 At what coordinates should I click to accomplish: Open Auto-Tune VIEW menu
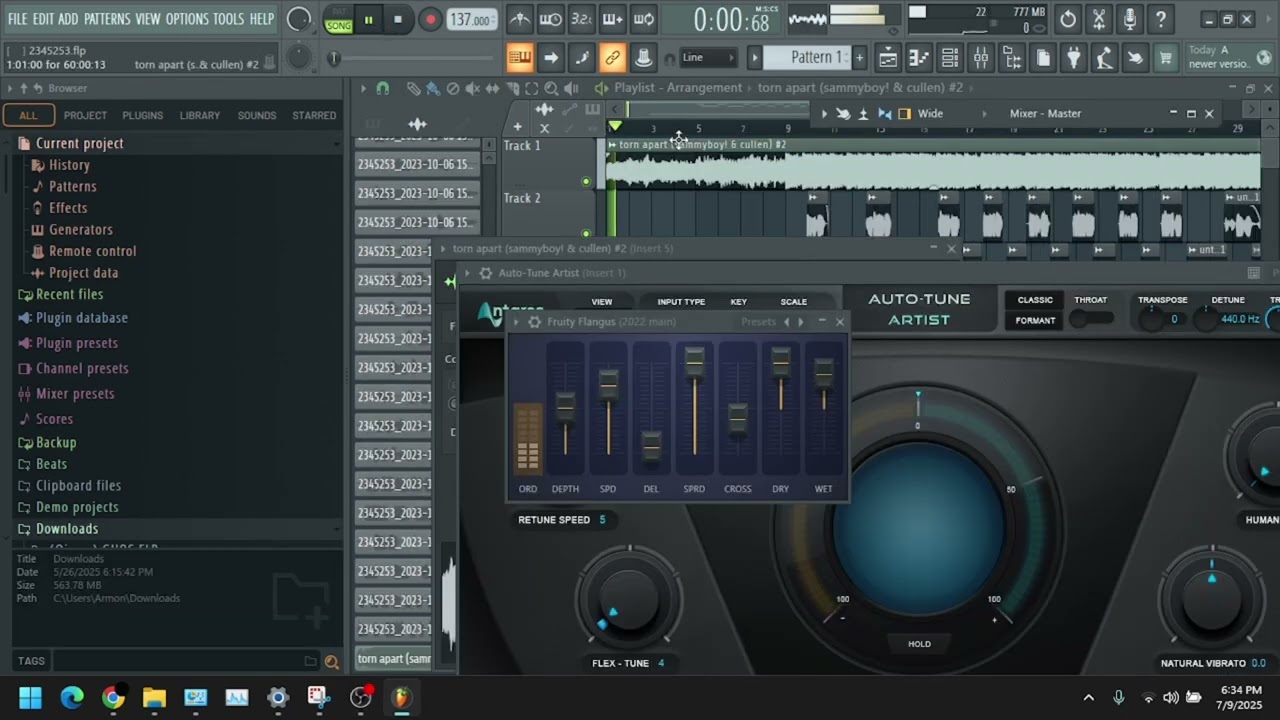click(x=602, y=302)
